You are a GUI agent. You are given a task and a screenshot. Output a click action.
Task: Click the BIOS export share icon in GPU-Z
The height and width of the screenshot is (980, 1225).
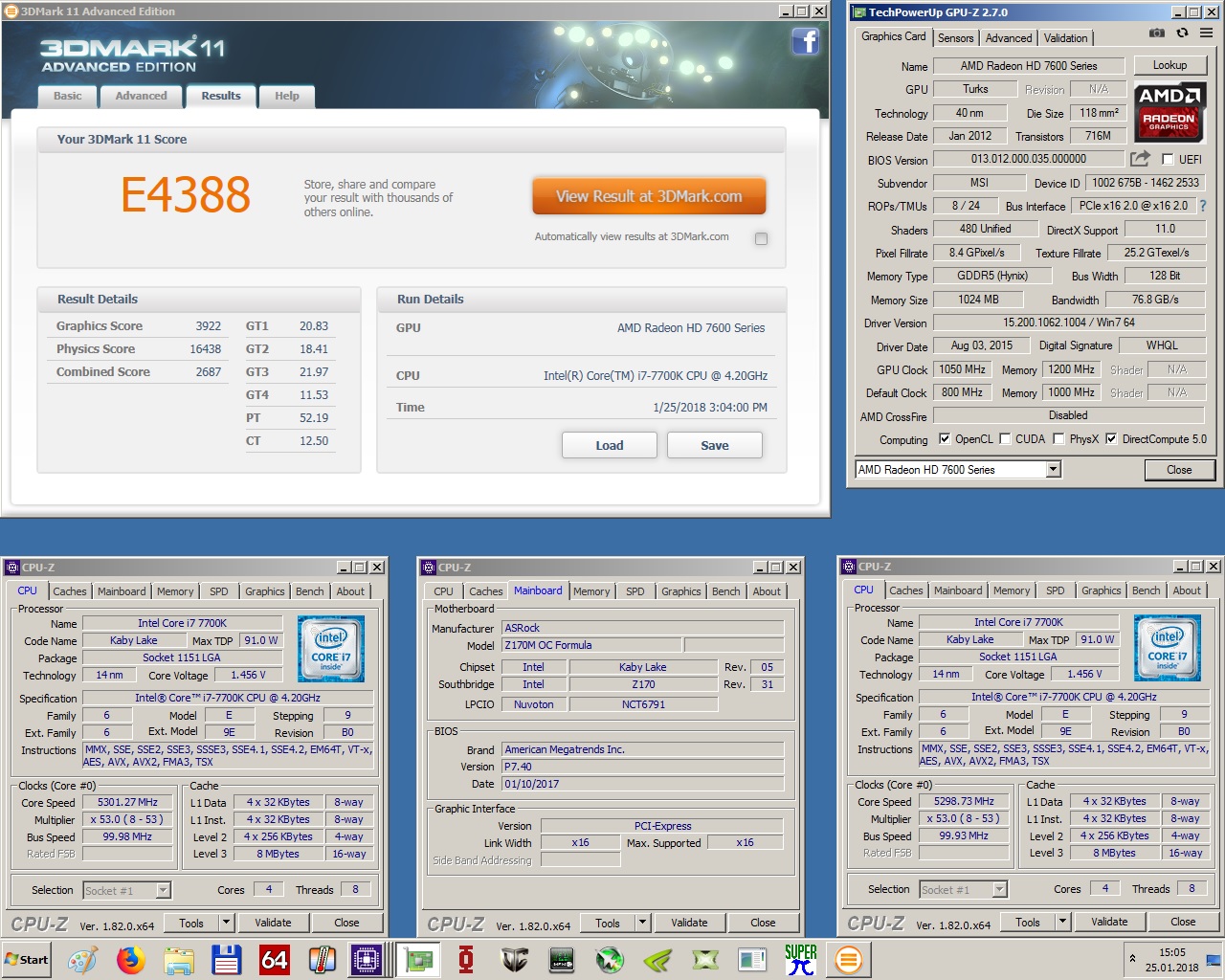click(x=1140, y=159)
